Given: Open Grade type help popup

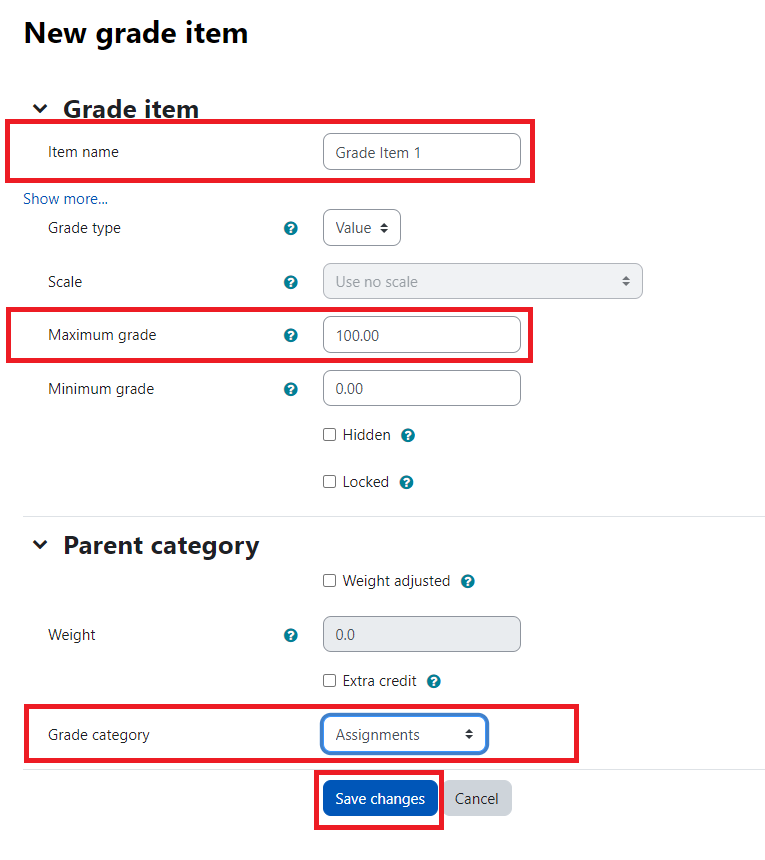Looking at the screenshot, I should point(290,228).
